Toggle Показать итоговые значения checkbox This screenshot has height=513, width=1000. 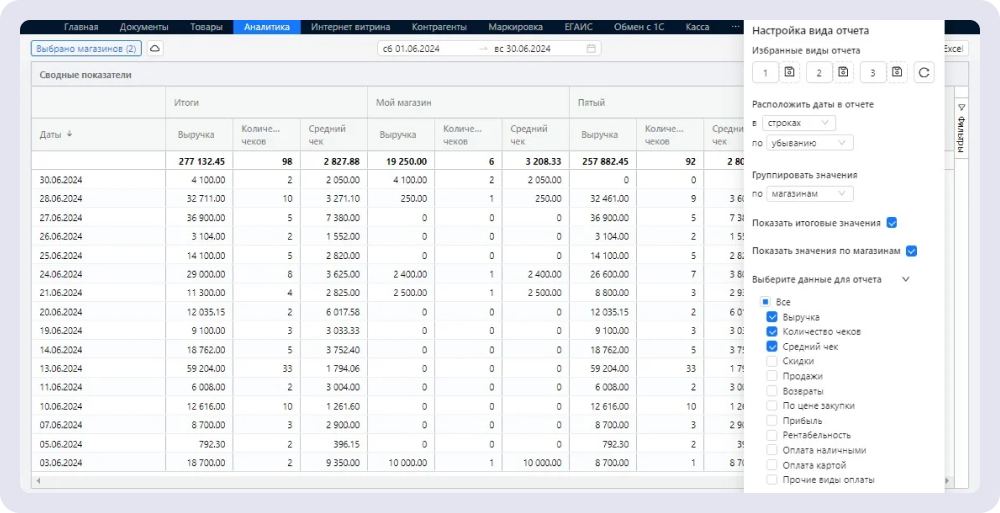pyautogui.click(x=892, y=222)
